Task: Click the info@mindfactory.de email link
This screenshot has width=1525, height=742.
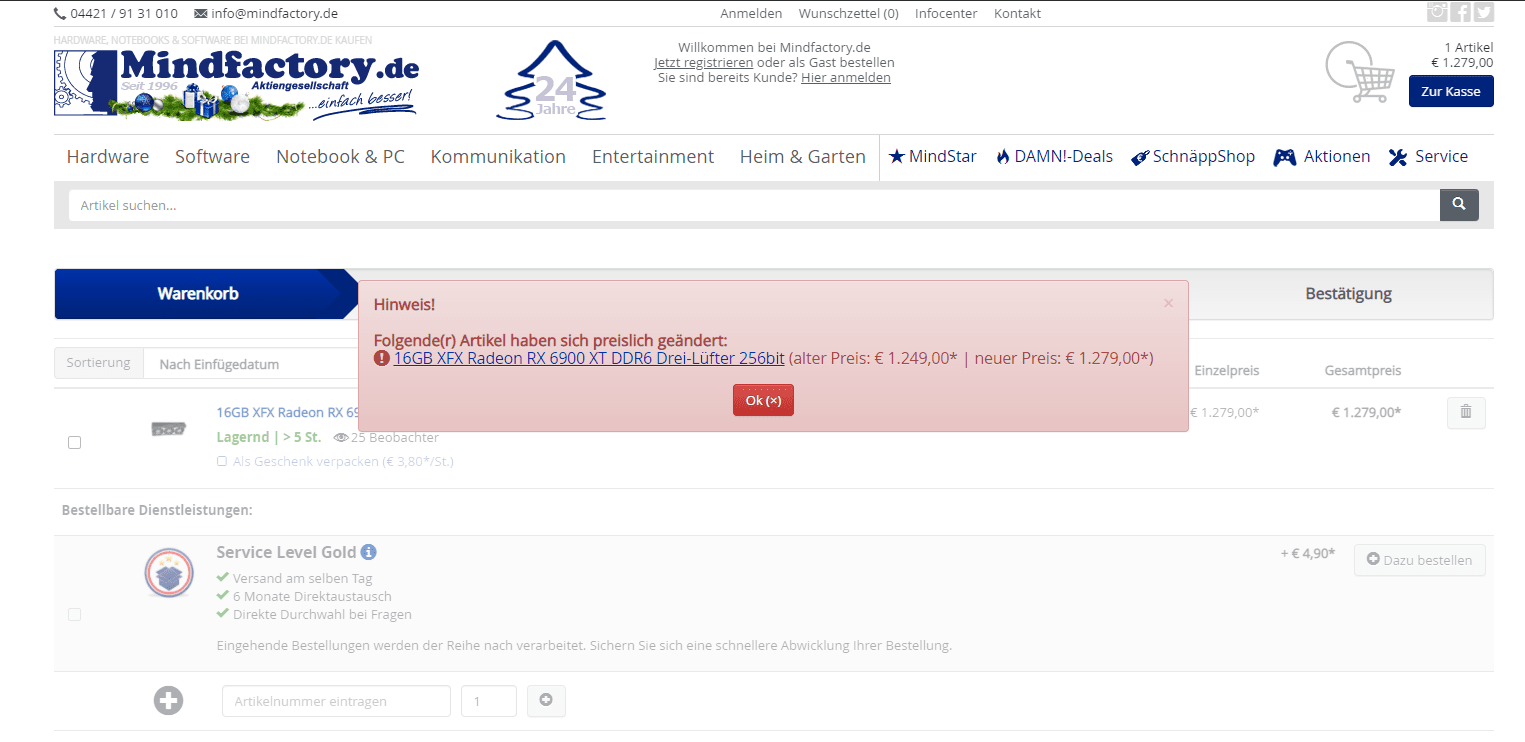Action: point(266,13)
